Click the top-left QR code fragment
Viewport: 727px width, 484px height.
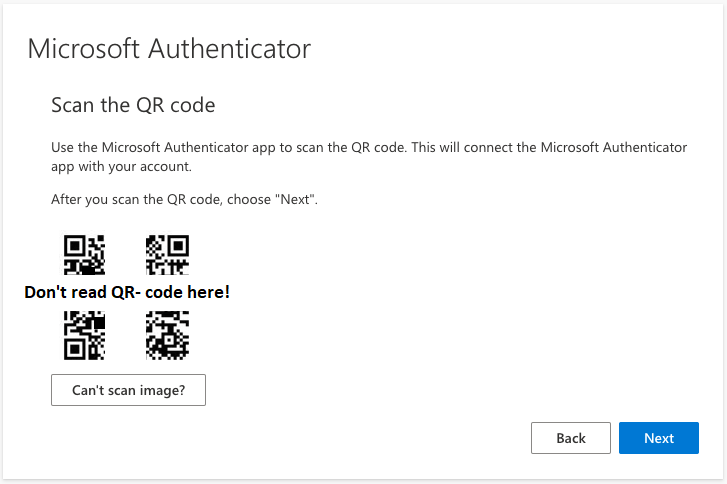point(84,254)
